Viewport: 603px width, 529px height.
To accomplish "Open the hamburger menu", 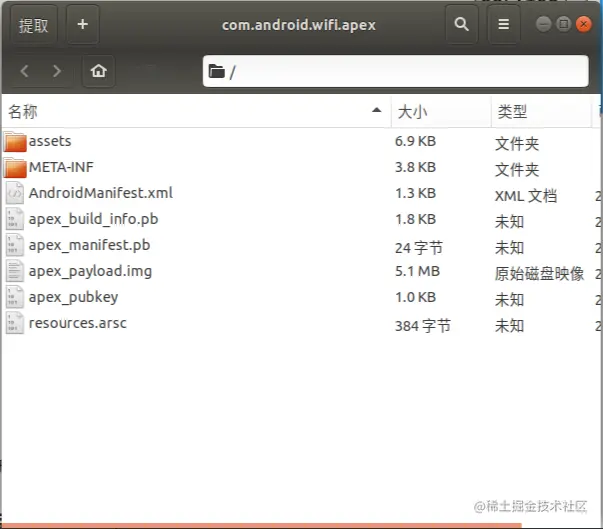I will [504, 25].
